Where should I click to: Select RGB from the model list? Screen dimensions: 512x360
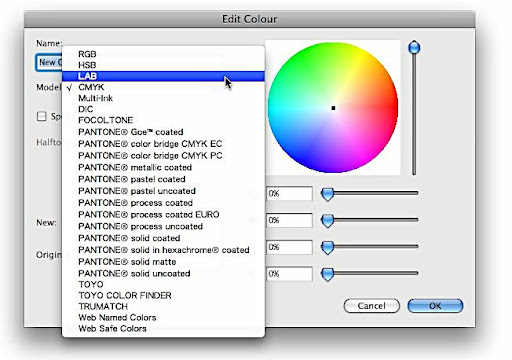[163, 54]
